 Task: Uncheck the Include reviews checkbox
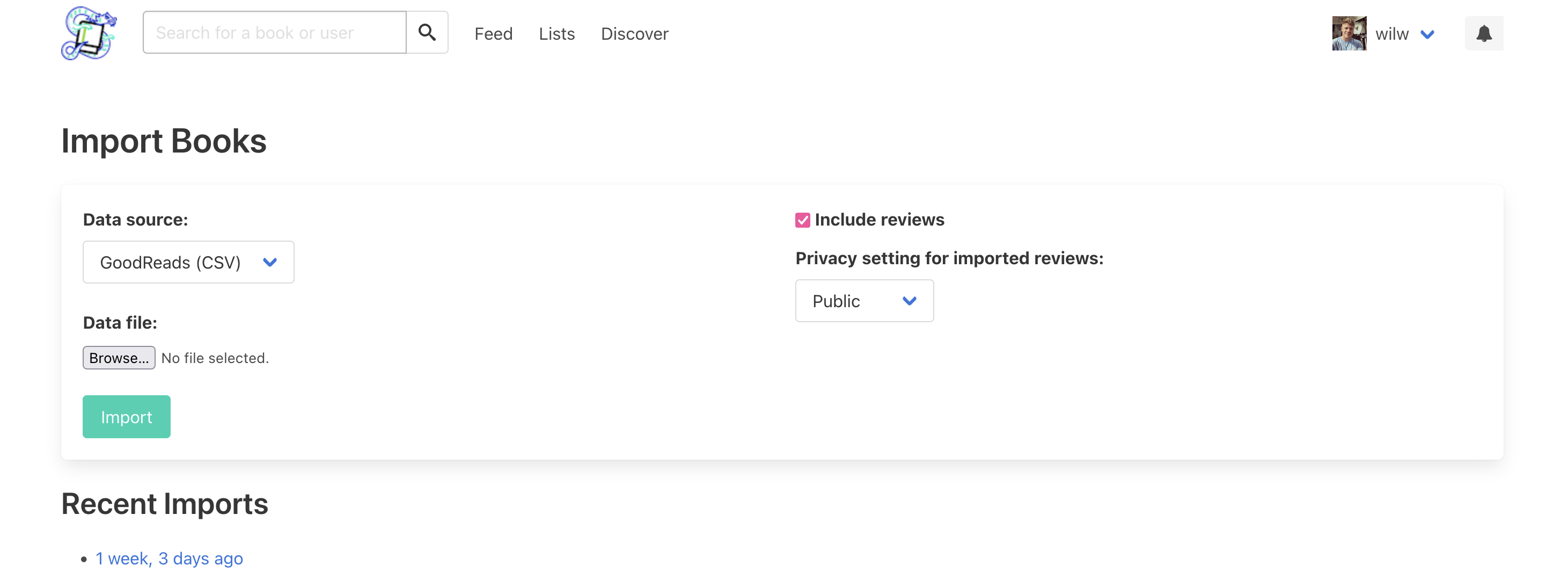[x=802, y=220]
